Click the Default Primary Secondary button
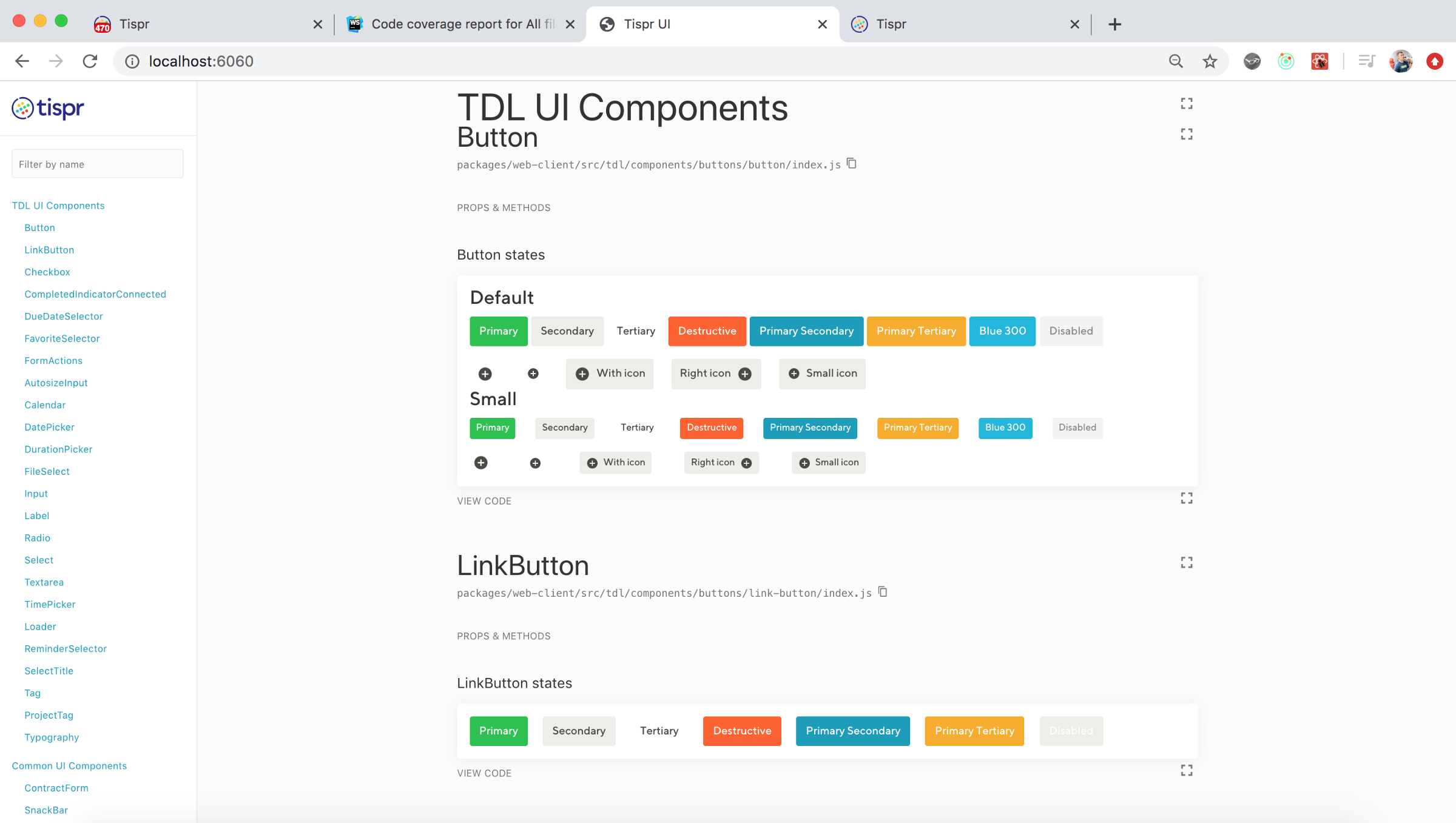1456x823 pixels. pos(806,331)
